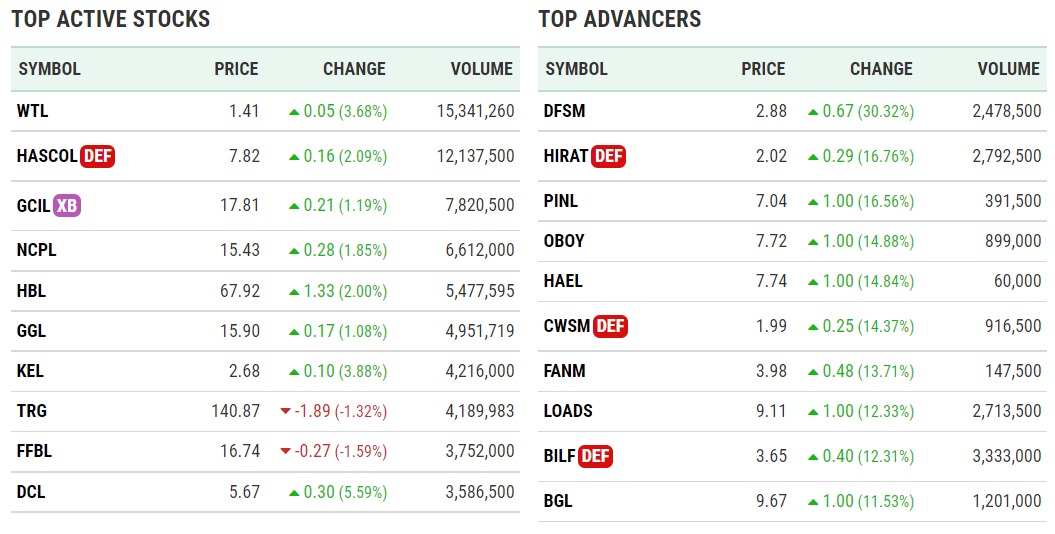Viewport: 1055px width, 534px height.
Task: Sort advancers by CHANGE header
Action: pos(881,69)
